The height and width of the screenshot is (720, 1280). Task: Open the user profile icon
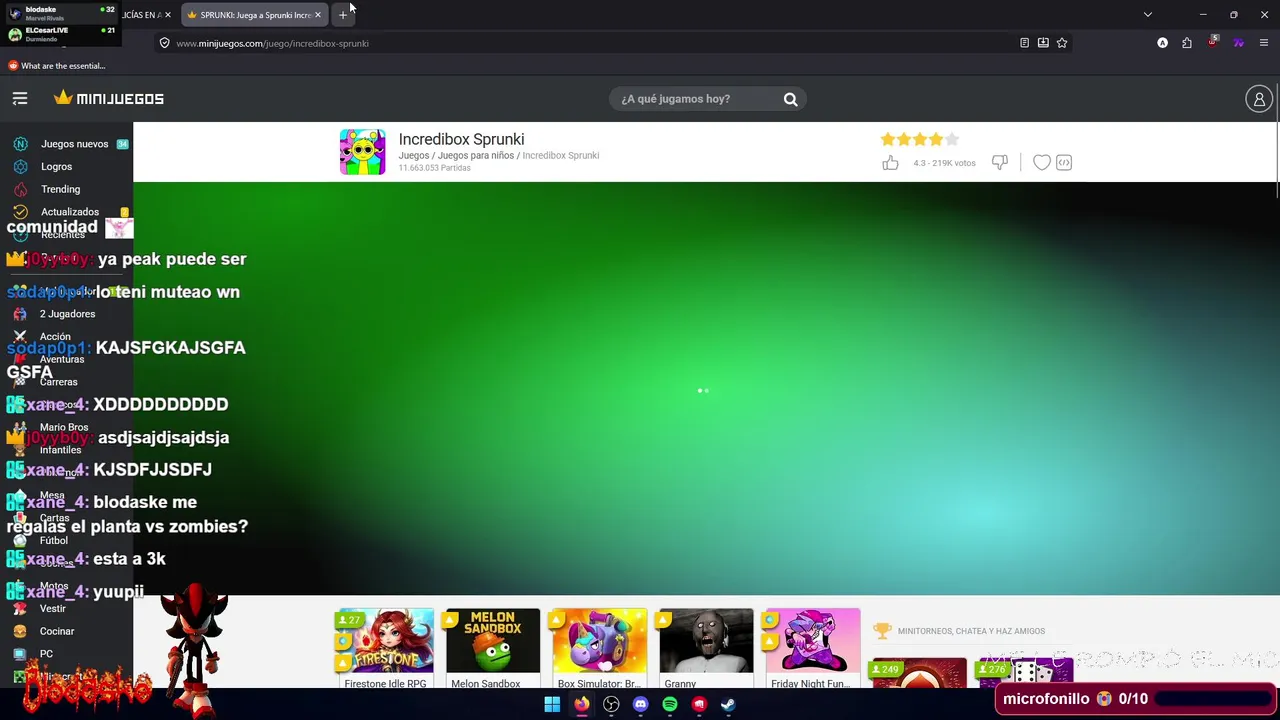[x=1259, y=98]
